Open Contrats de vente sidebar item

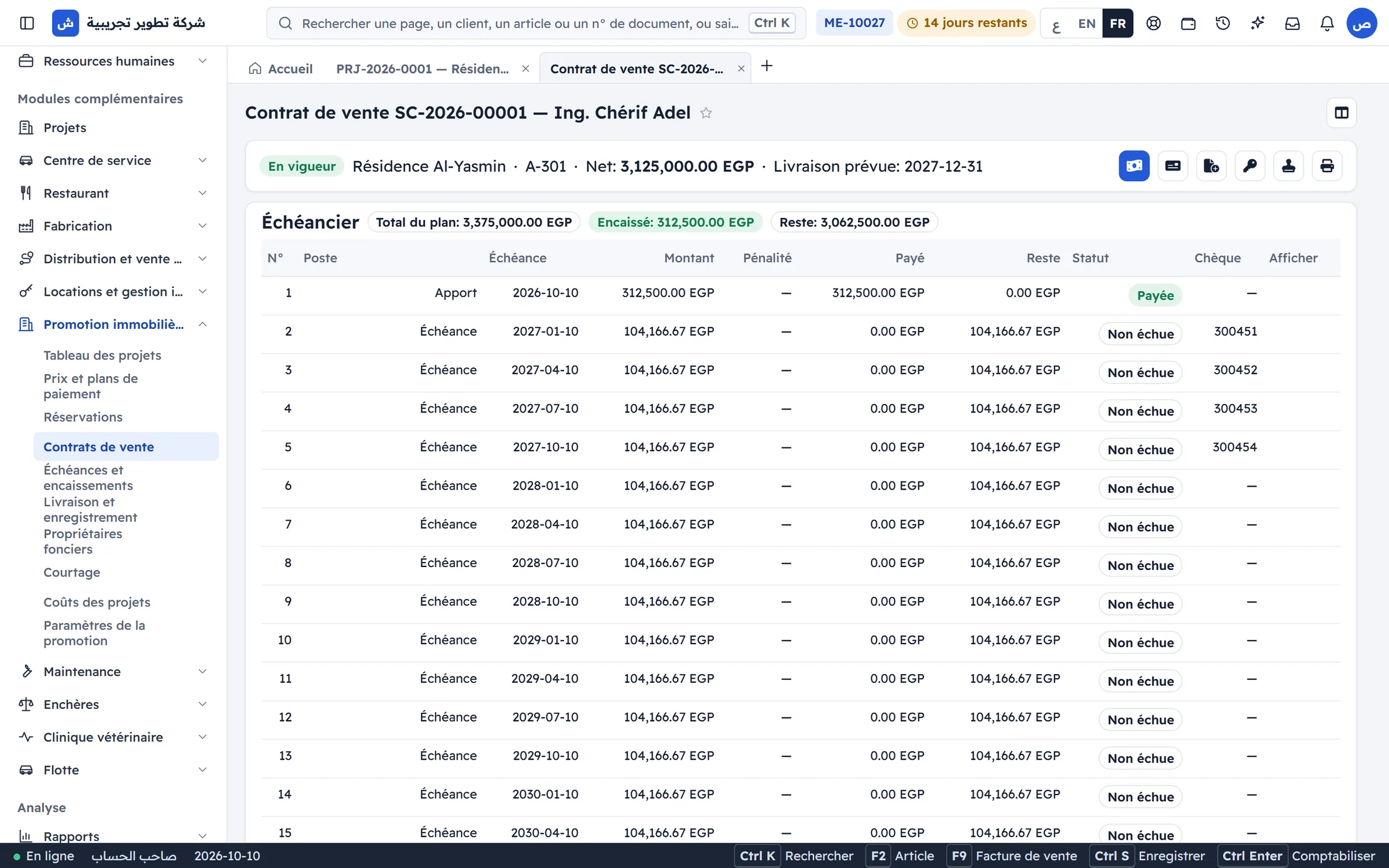pos(126,447)
